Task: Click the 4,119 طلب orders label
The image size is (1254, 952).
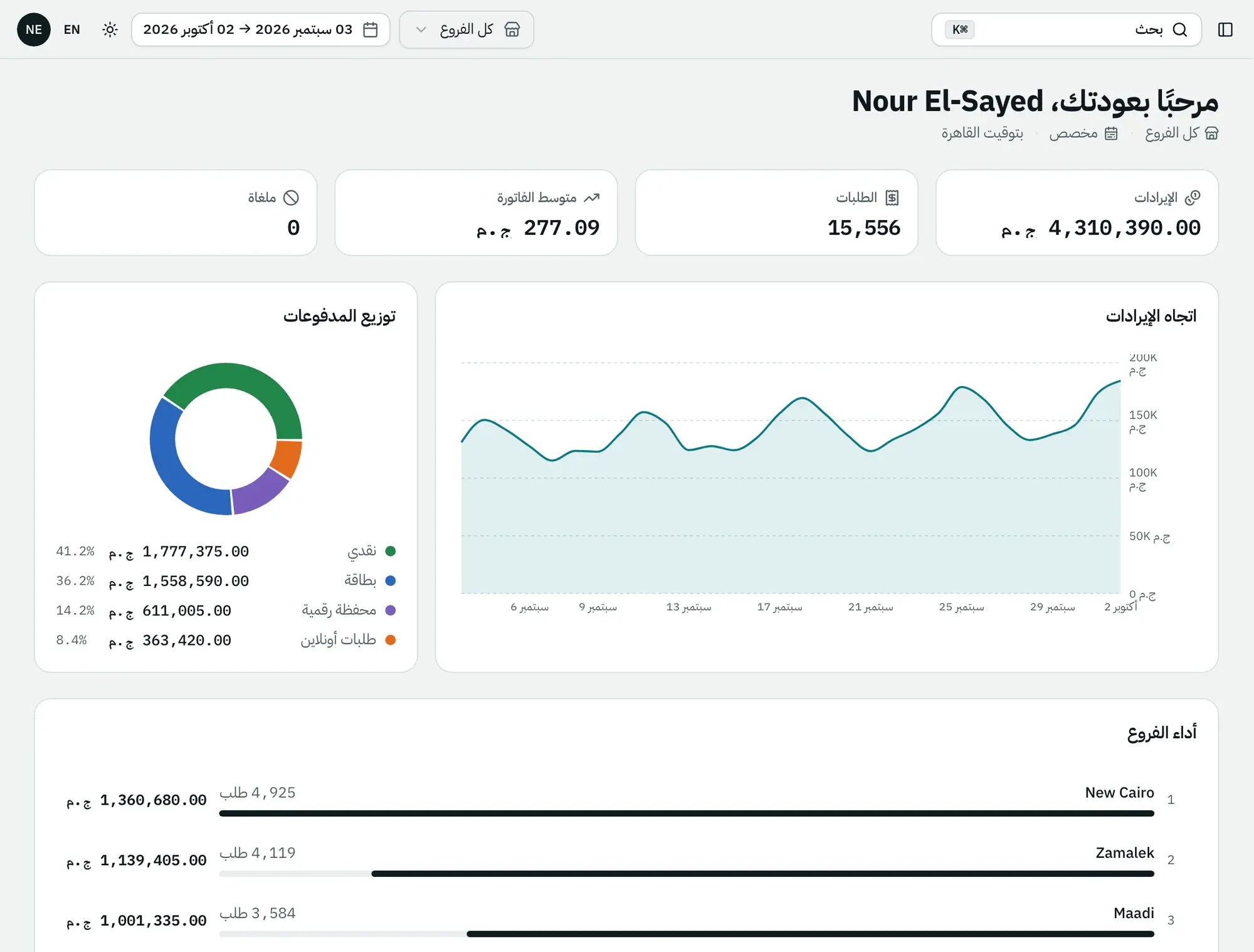Action: pos(258,853)
